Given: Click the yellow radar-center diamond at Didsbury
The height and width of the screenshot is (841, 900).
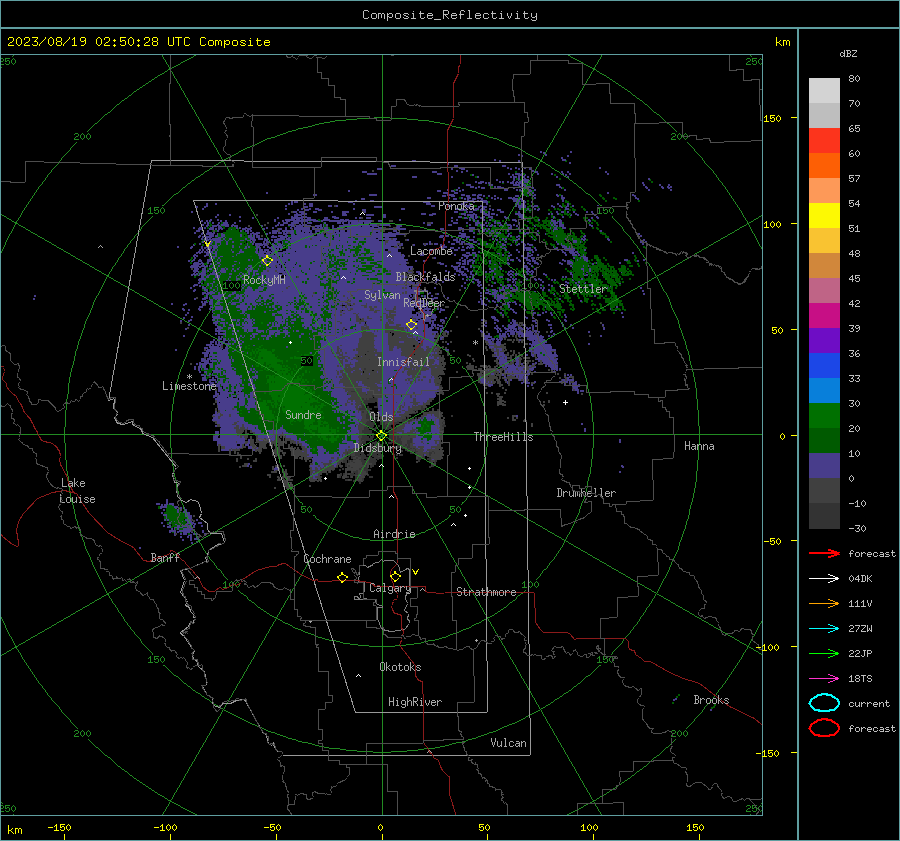Looking at the screenshot, I should (382, 435).
